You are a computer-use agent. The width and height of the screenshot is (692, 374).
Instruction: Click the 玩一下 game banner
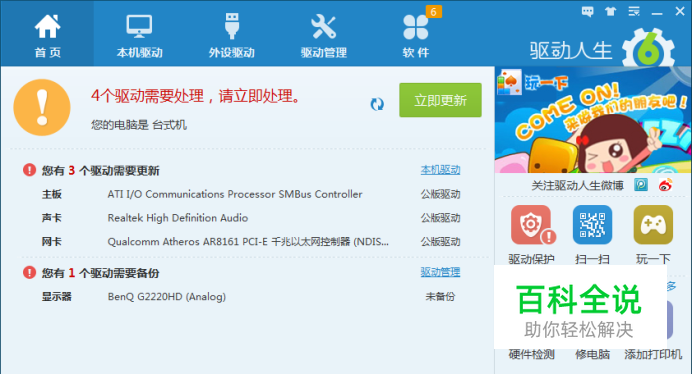(593, 120)
